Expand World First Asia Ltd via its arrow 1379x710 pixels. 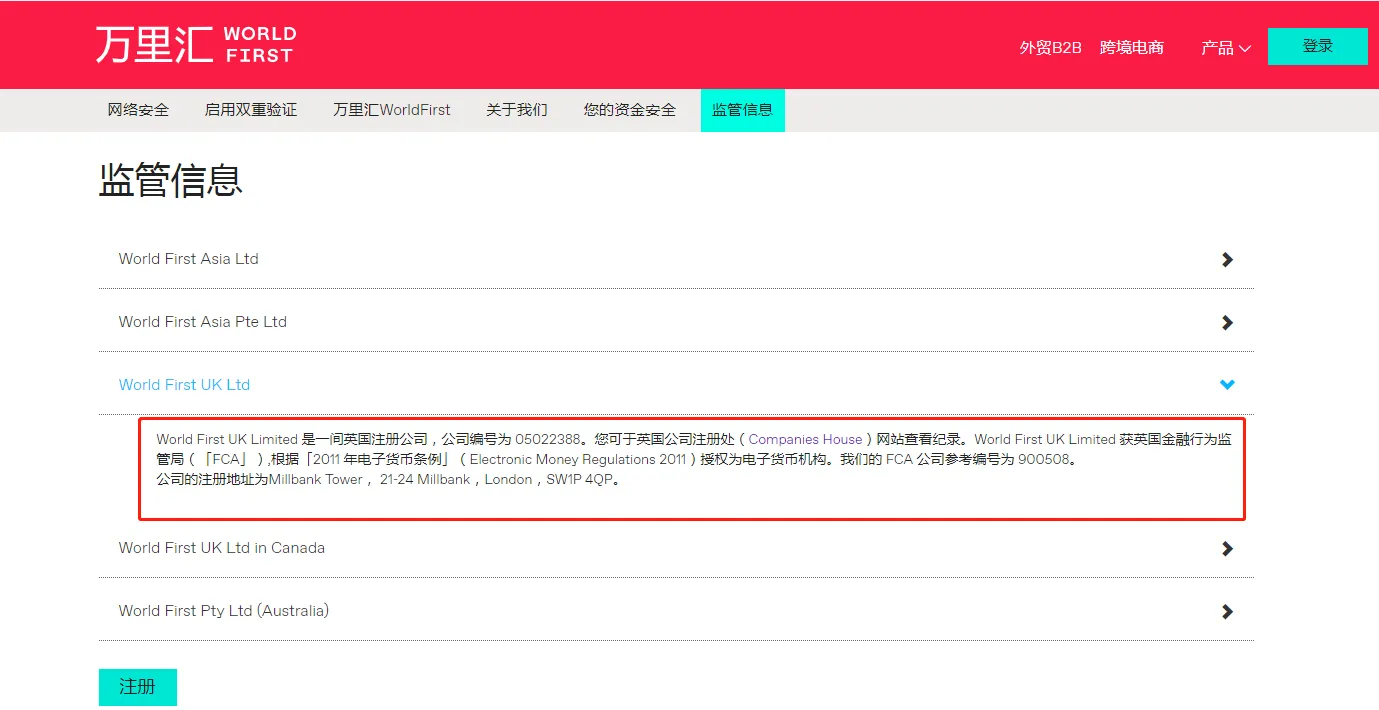[1227, 259]
